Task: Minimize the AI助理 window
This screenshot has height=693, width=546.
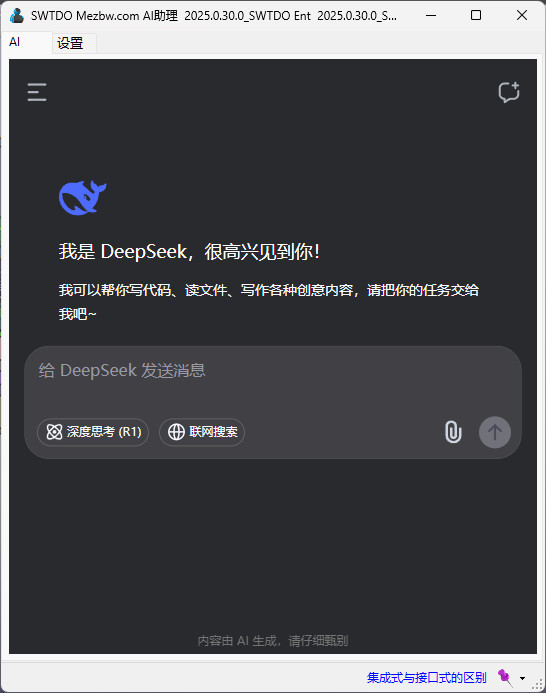Action: (431, 15)
